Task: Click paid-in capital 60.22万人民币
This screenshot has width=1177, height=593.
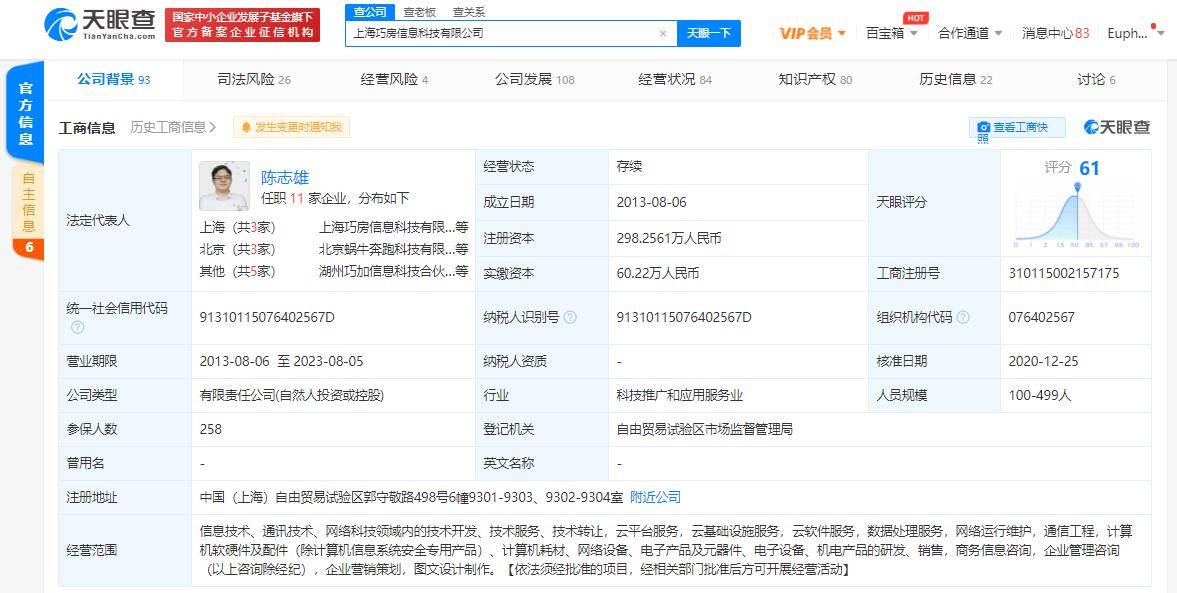Action: coord(658,274)
